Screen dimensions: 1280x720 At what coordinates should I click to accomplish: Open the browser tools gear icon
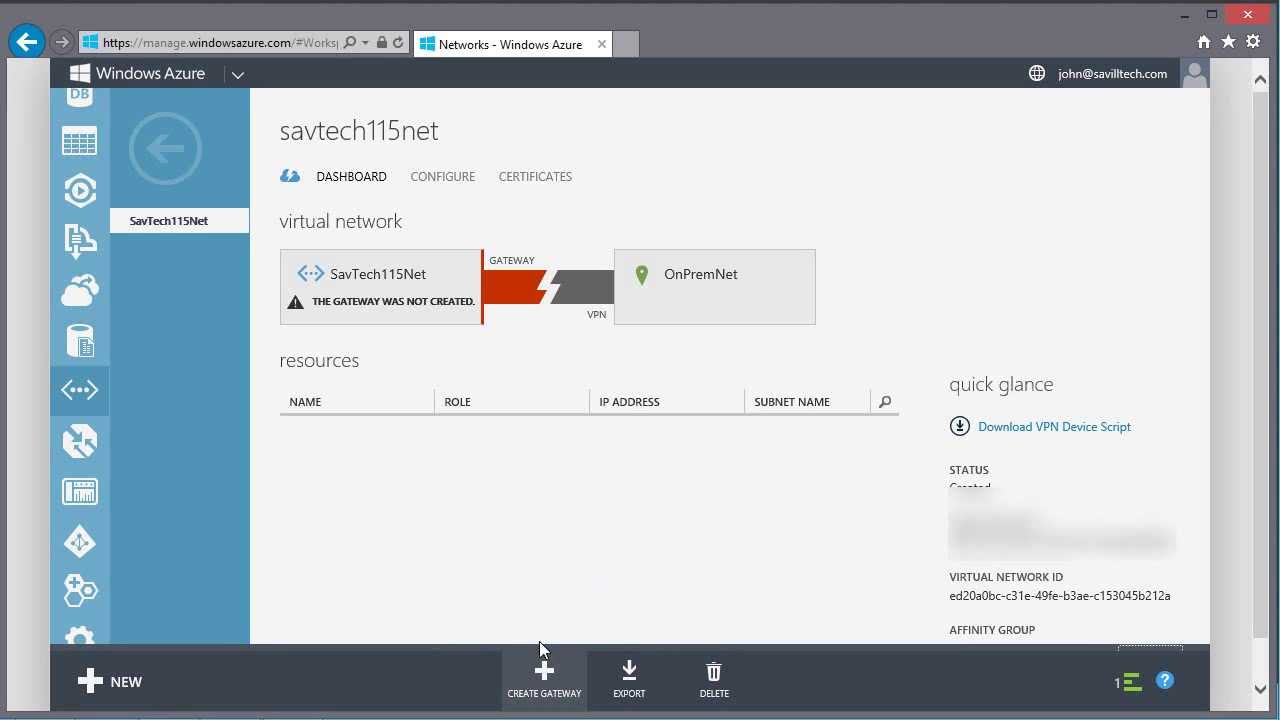pyautogui.click(x=1253, y=42)
